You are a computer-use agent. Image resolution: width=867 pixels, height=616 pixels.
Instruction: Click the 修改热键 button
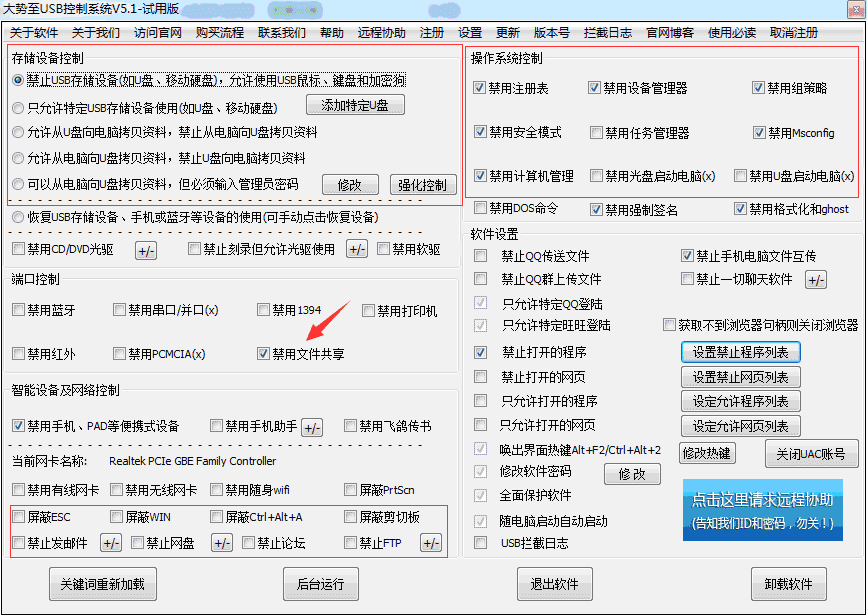[707, 454]
